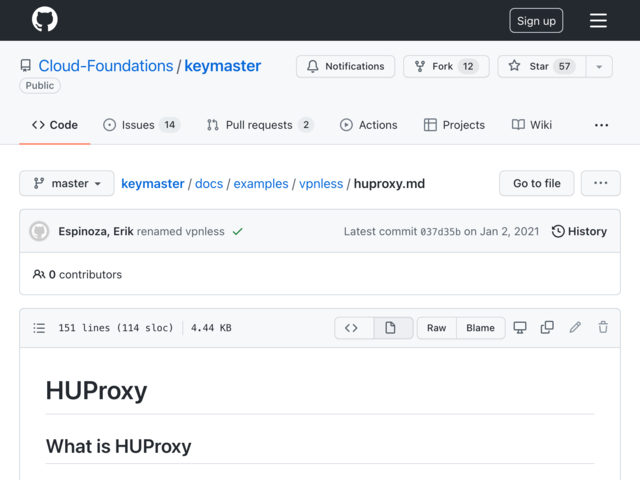
Task: Switch to the Issues tab
Action: [141, 125]
